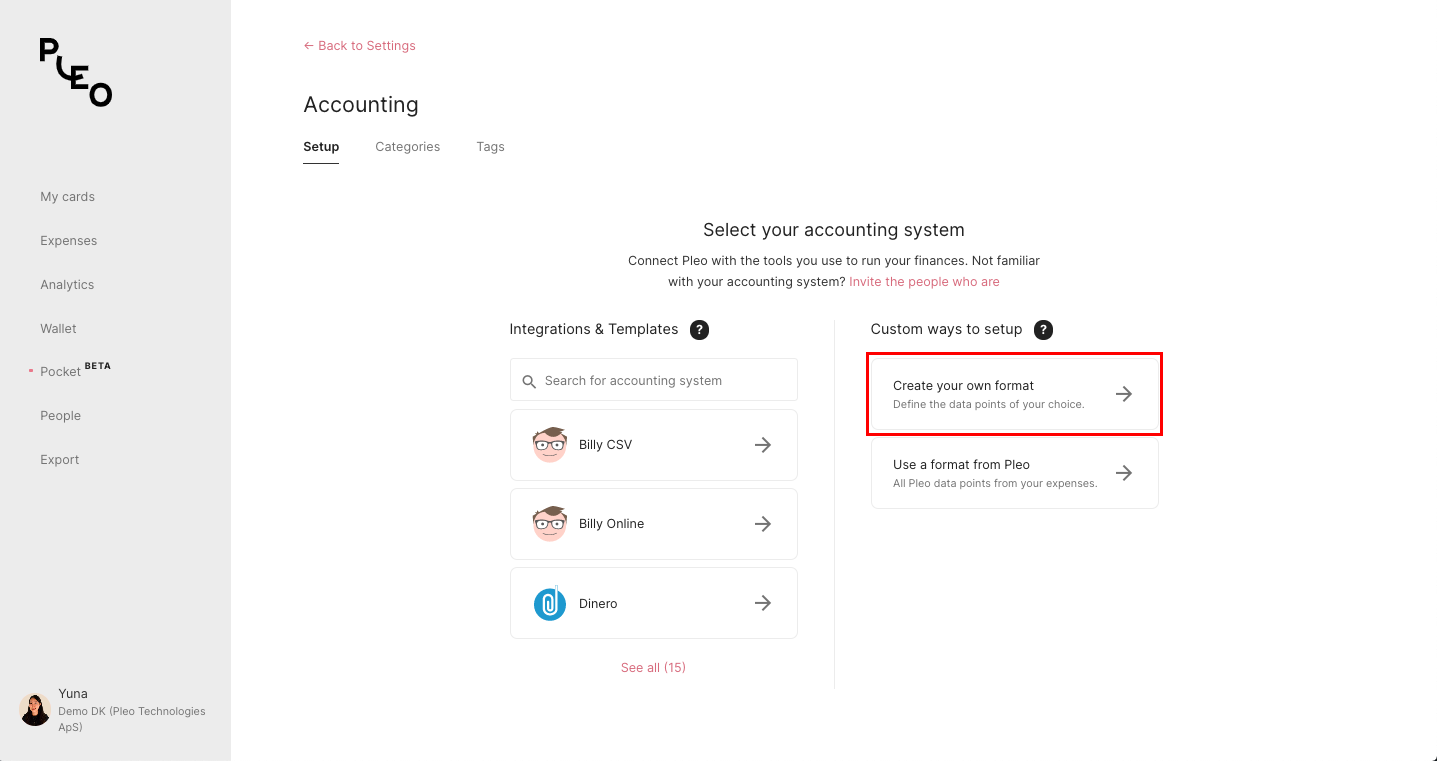The height and width of the screenshot is (761, 1437).
Task: Choose Use a format from Pleo
Action: click(x=1015, y=473)
